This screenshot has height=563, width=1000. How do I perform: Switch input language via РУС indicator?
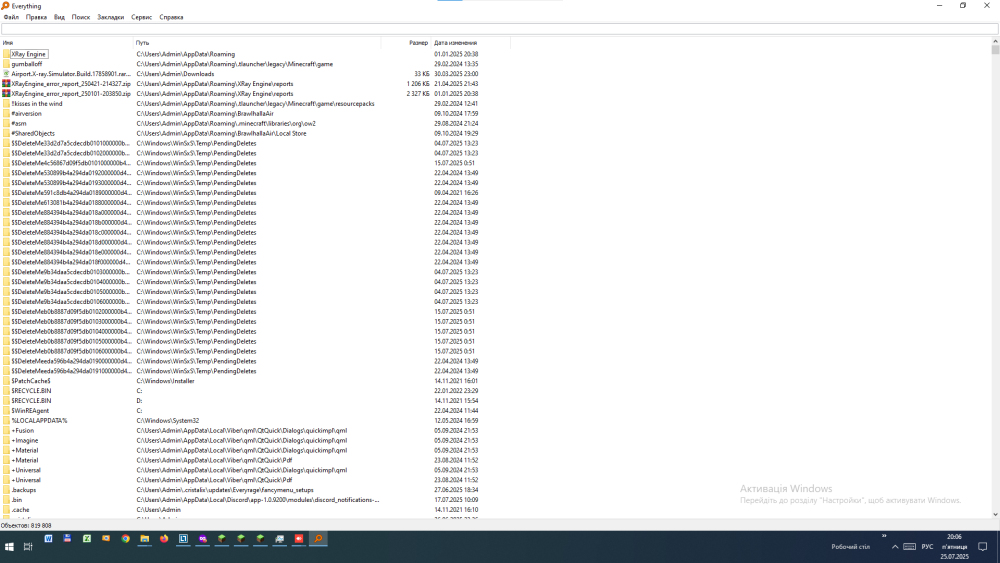tap(927, 546)
